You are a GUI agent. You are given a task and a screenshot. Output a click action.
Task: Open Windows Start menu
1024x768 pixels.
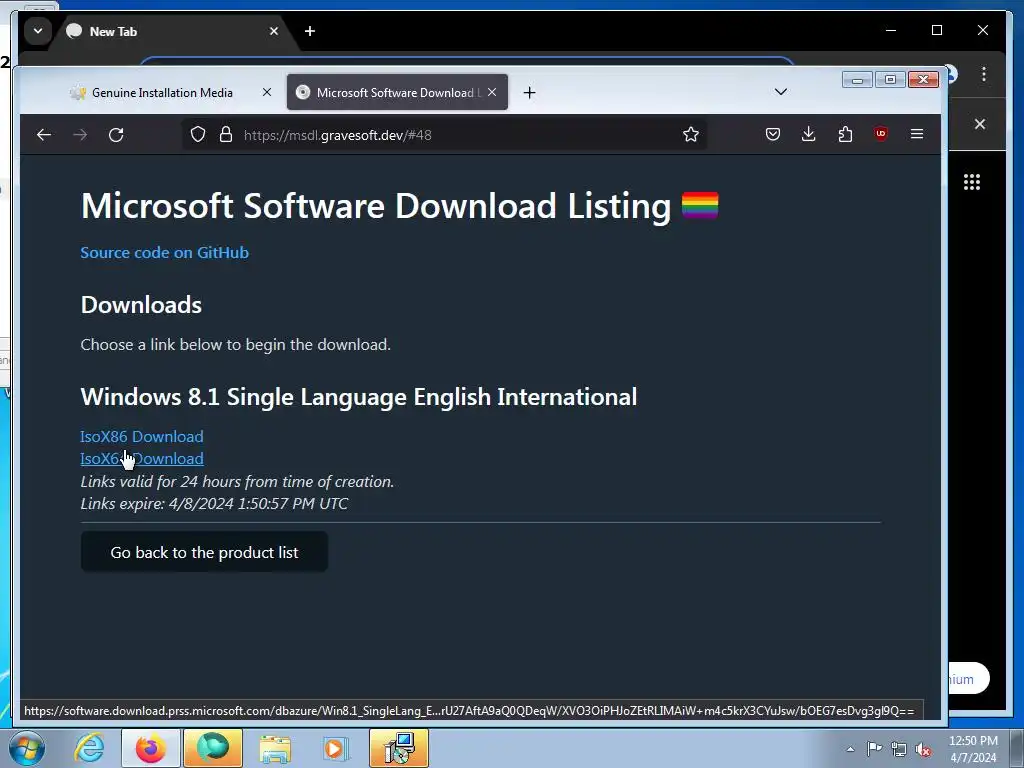click(27, 748)
